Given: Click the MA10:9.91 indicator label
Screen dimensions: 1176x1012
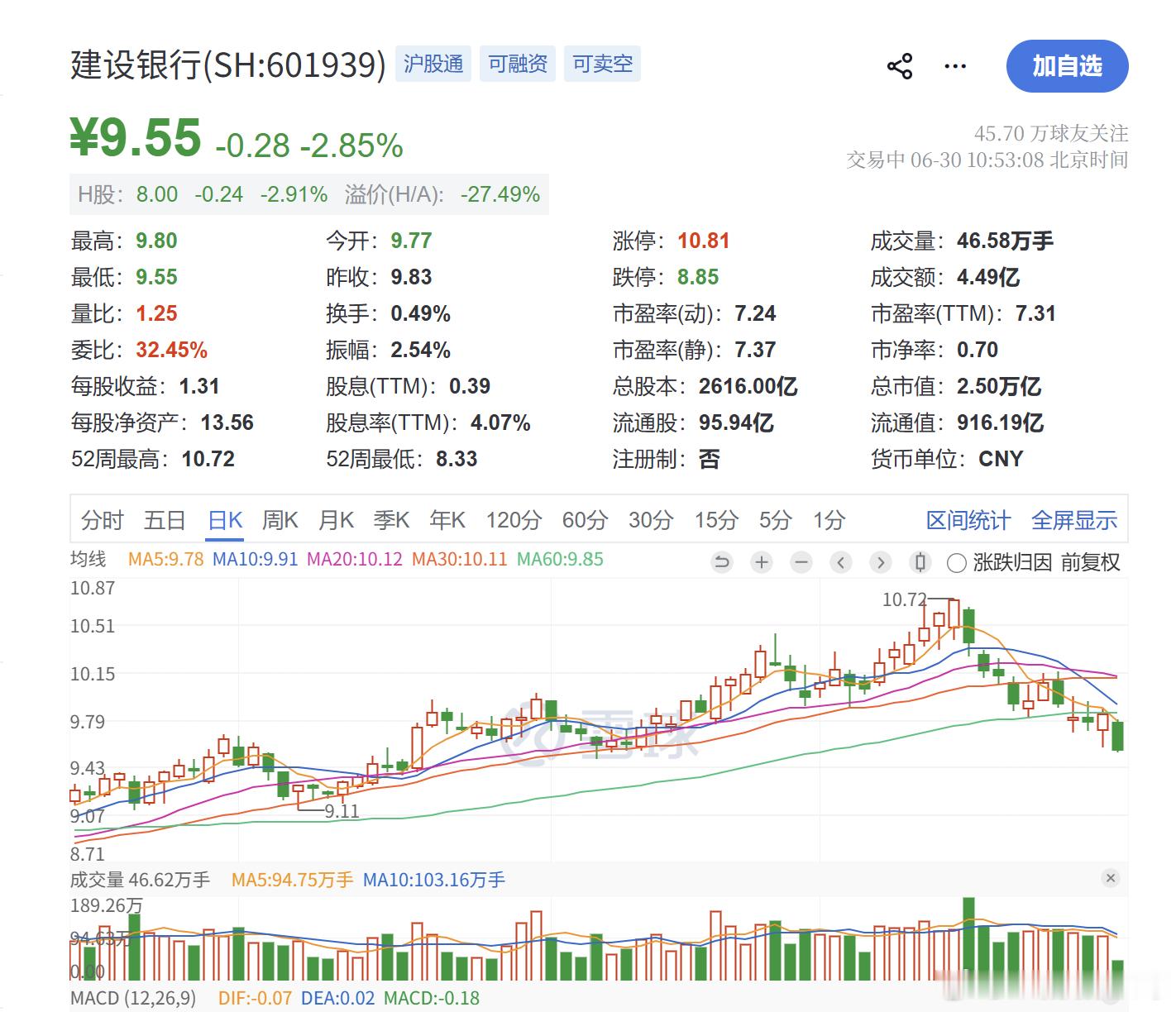Looking at the screenshot, I should click(255, 559).
